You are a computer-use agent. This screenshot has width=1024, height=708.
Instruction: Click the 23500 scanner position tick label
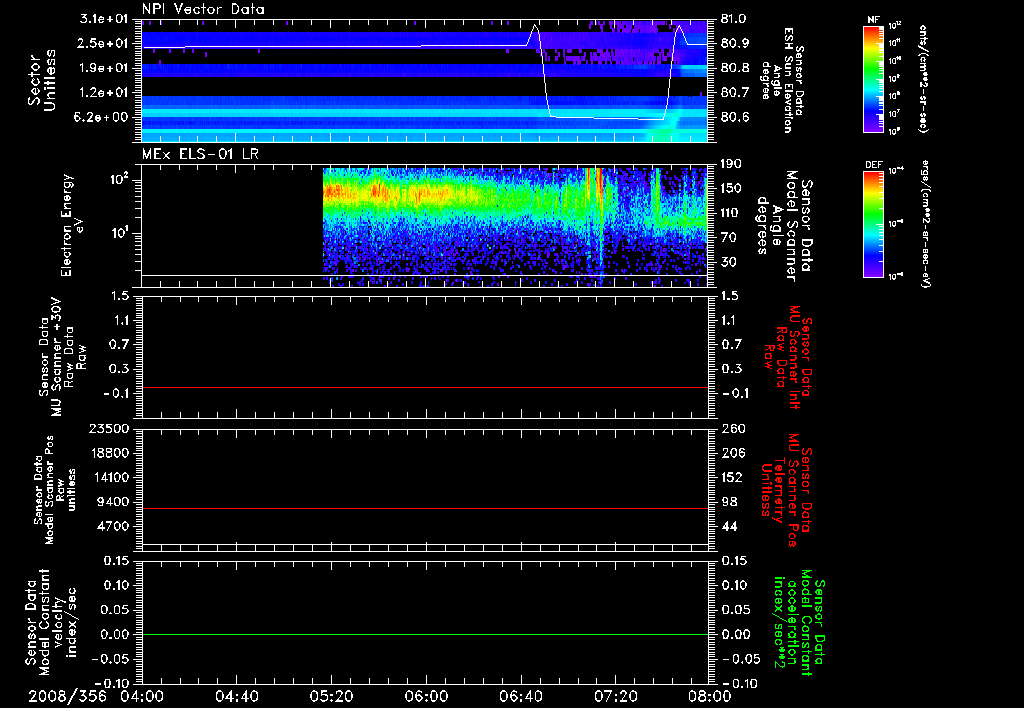[x=108, y=428]
